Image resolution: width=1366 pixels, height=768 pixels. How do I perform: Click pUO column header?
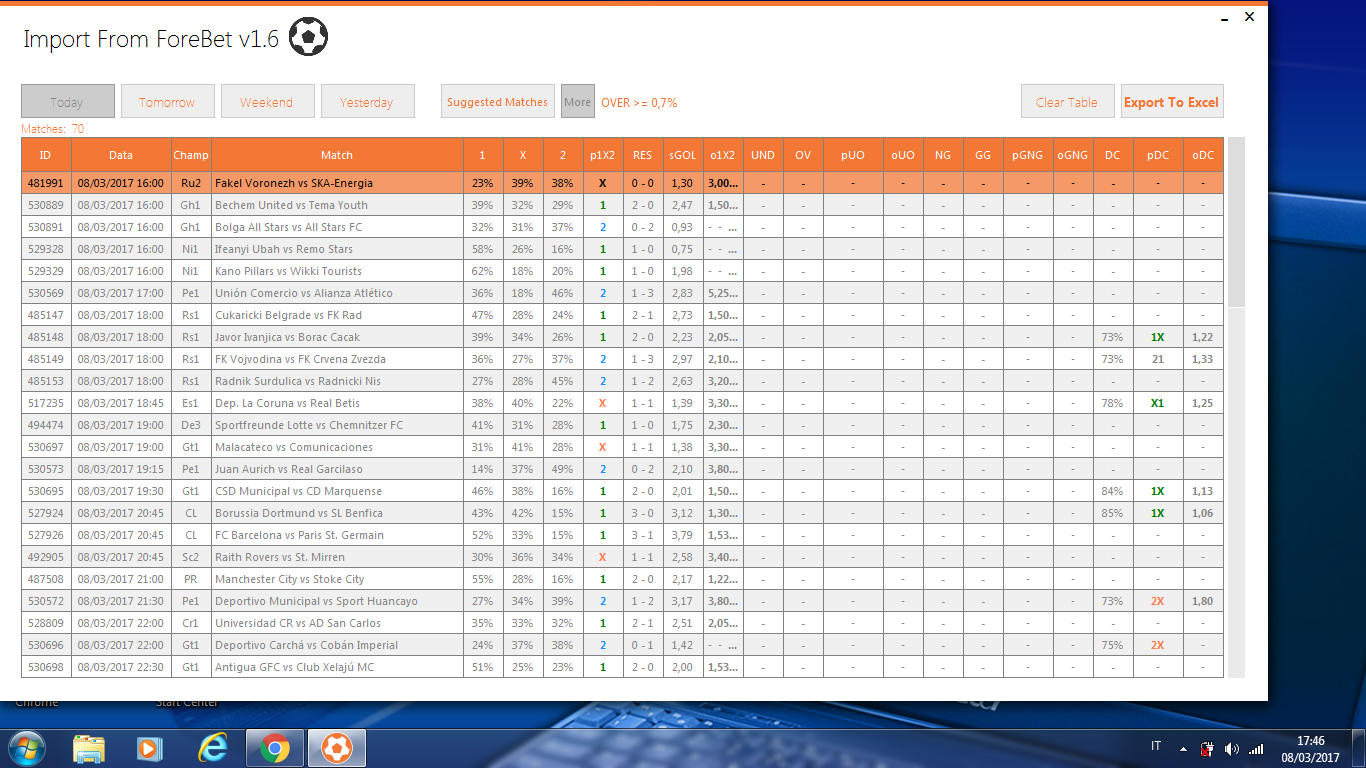coord(853,155)
